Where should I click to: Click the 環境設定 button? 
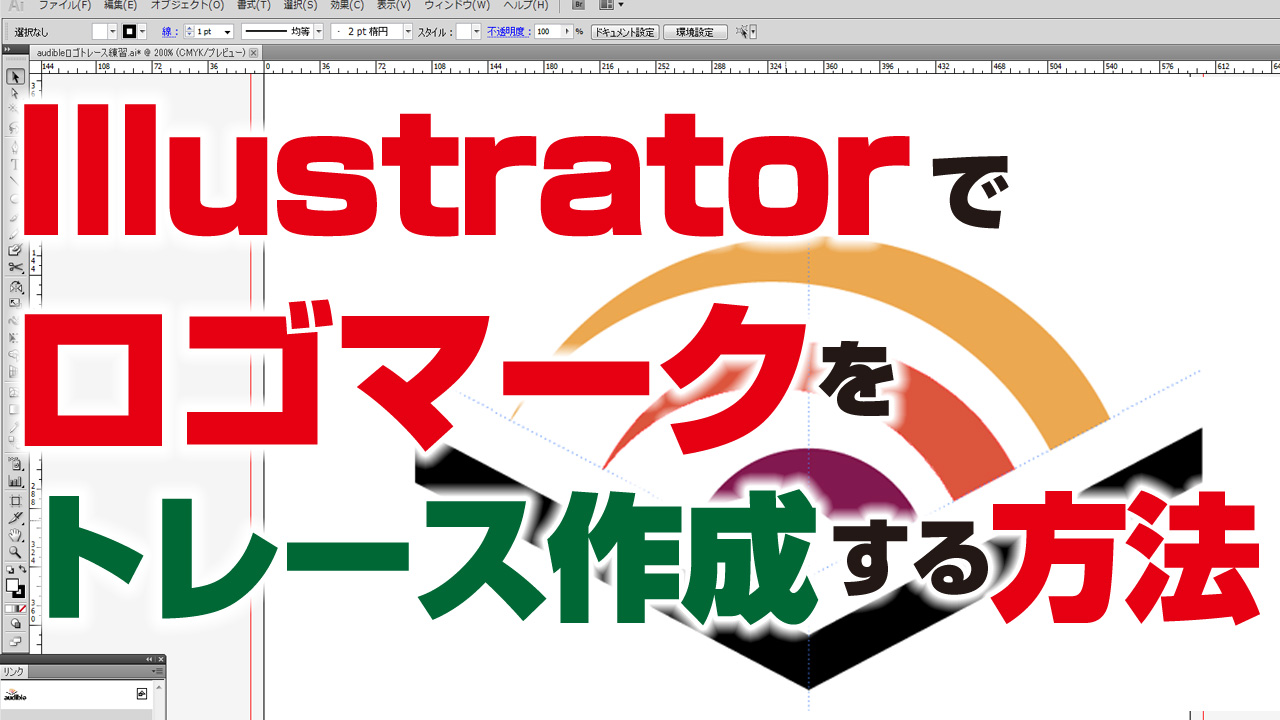695,32
